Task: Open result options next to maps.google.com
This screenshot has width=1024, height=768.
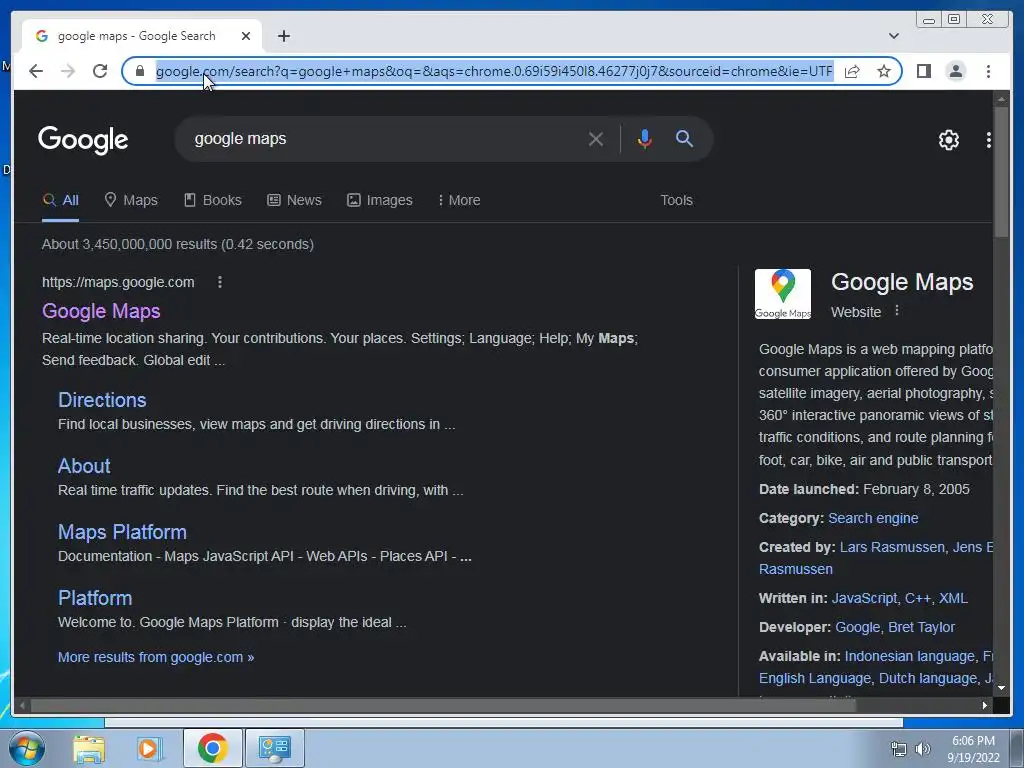Action: coord(219,282)
